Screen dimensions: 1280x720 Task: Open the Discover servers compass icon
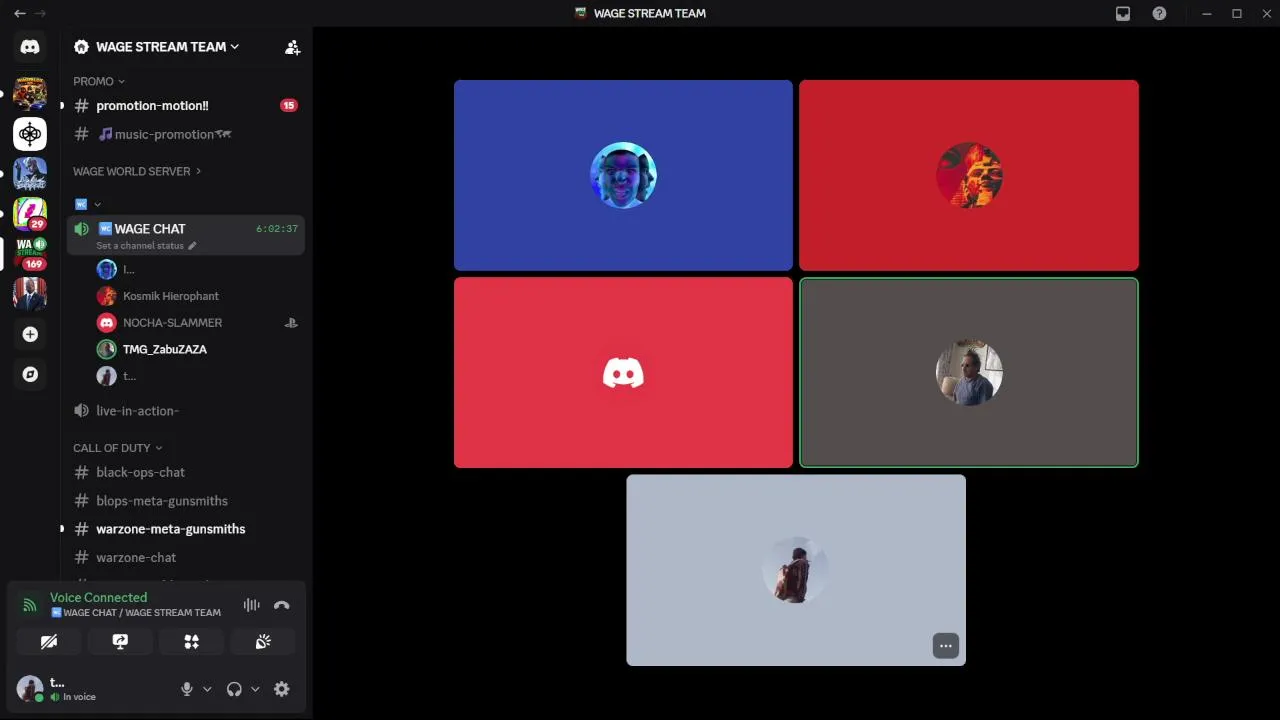click(30, 374)
